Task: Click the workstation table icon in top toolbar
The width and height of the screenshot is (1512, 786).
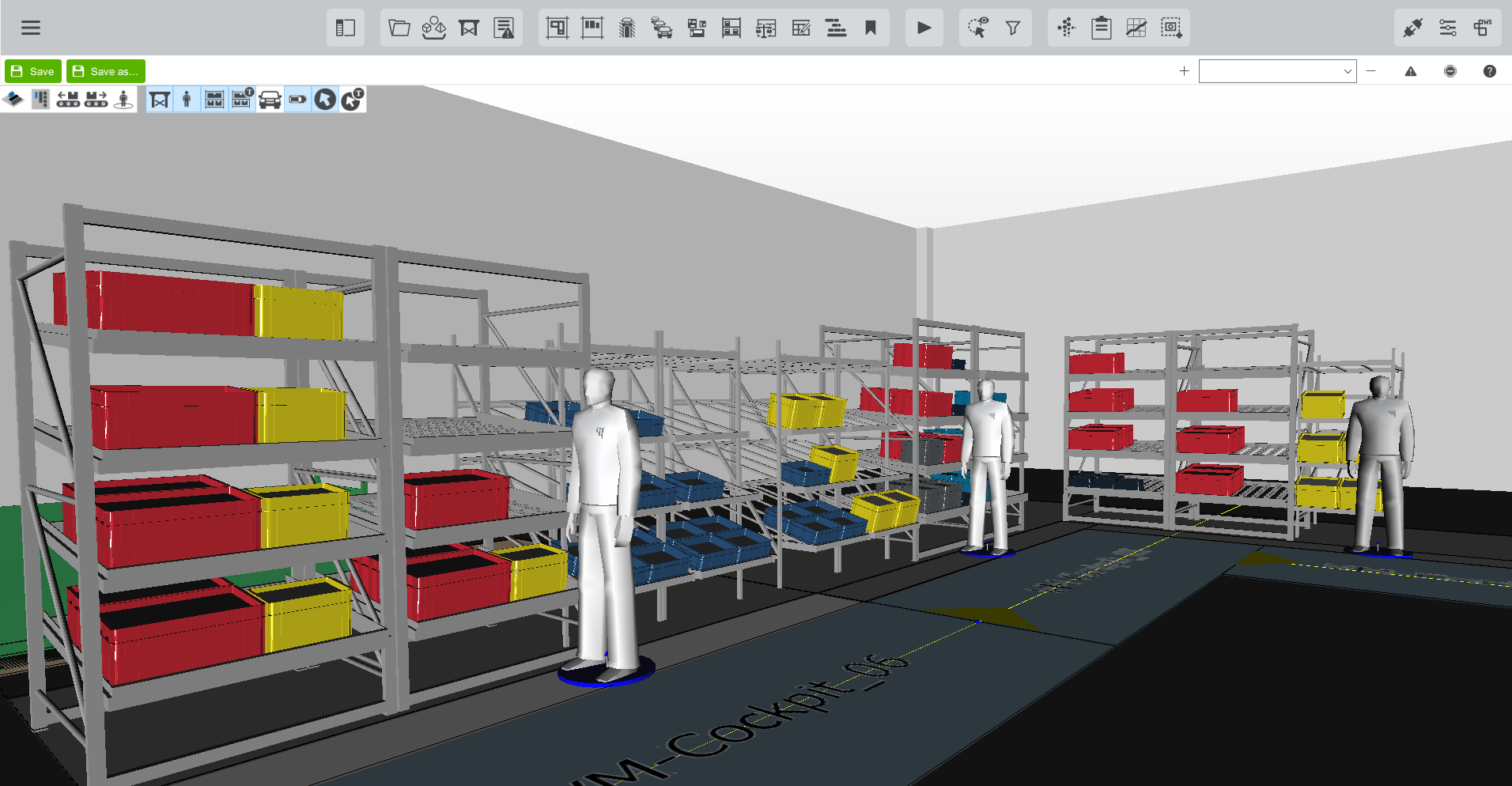Action: coord(469,28)
